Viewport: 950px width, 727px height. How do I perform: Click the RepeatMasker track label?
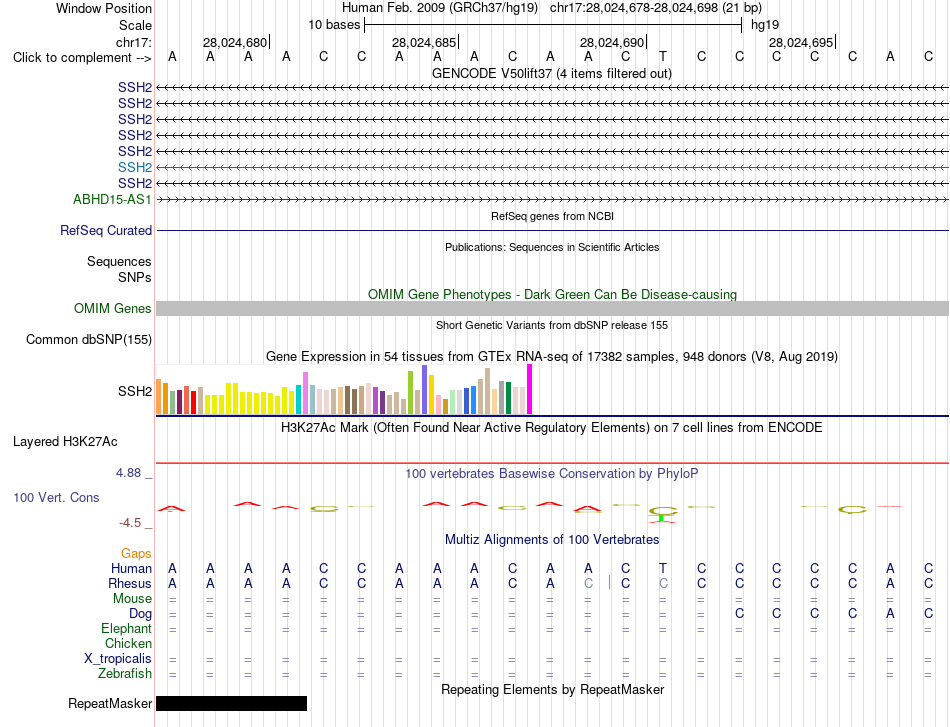pyautogui.click(x=110, y=703)
